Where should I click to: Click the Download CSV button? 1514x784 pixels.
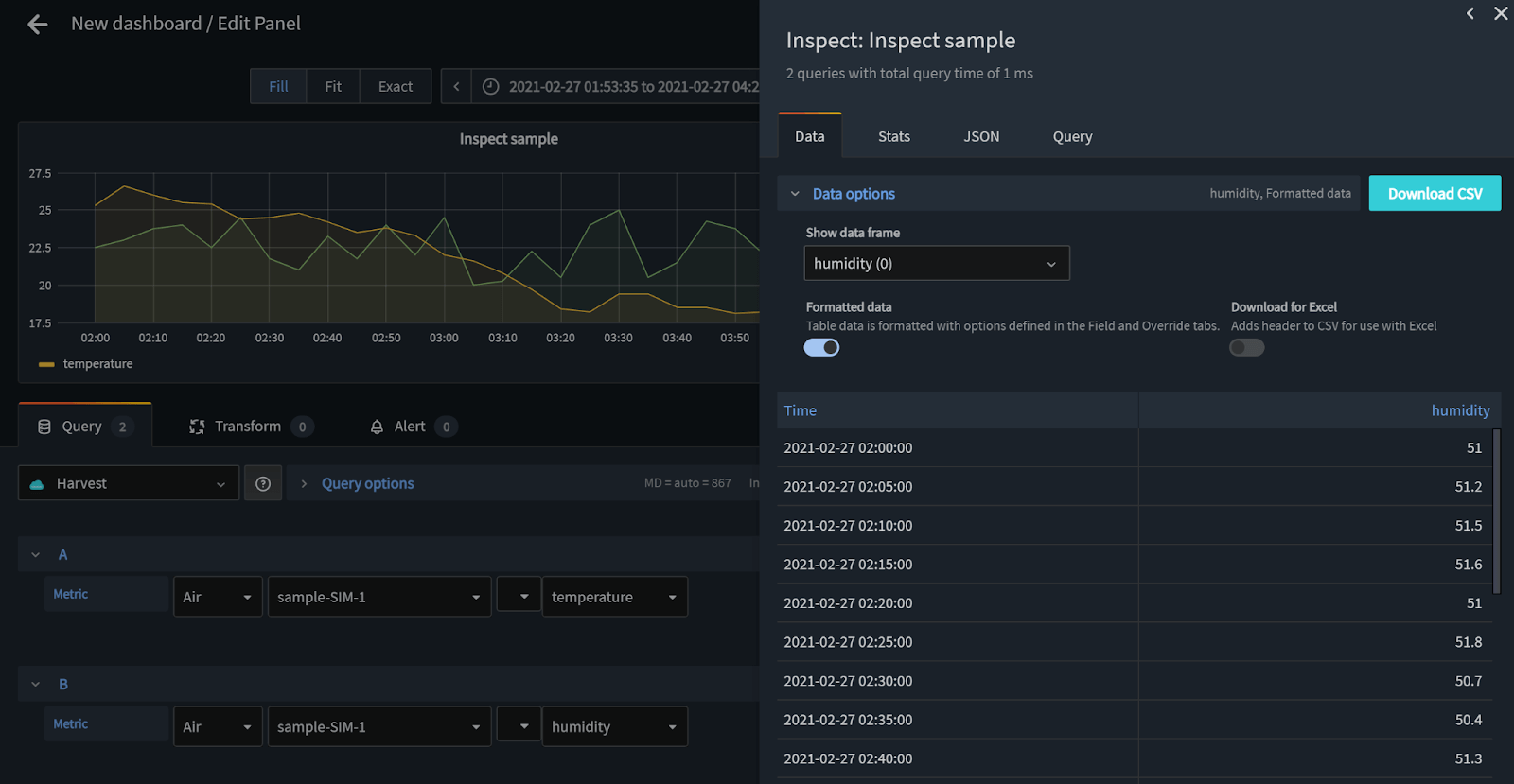click(x=1434, y=194)
